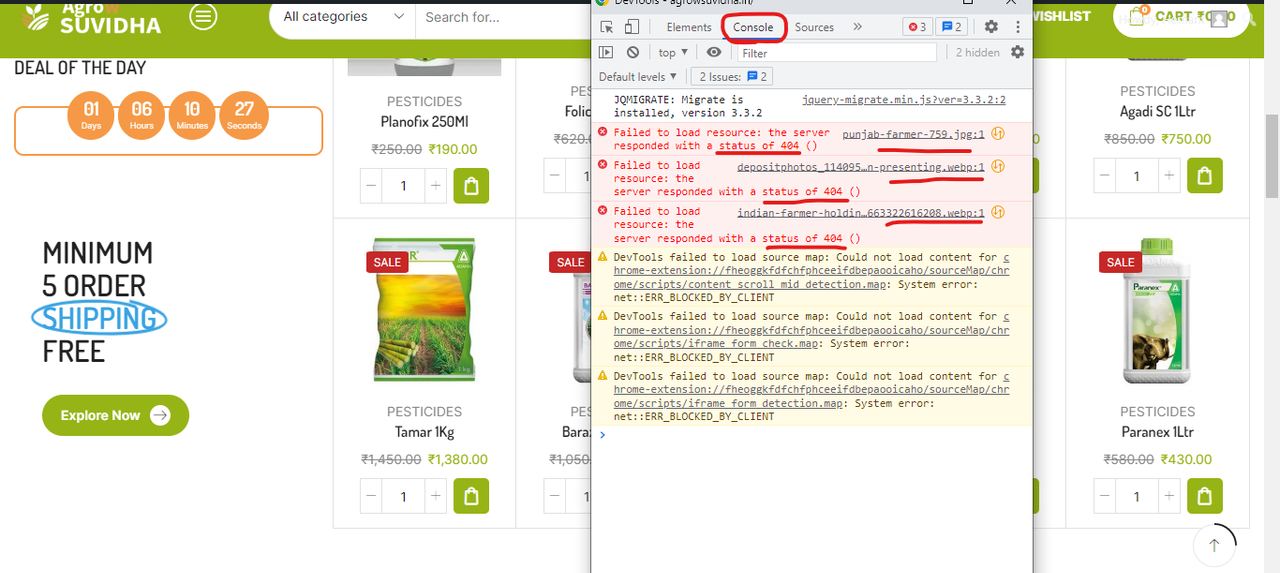The image size is (1280, 573).
Task: Clear the console with the ban icon
Action: (x=633, y=52)
